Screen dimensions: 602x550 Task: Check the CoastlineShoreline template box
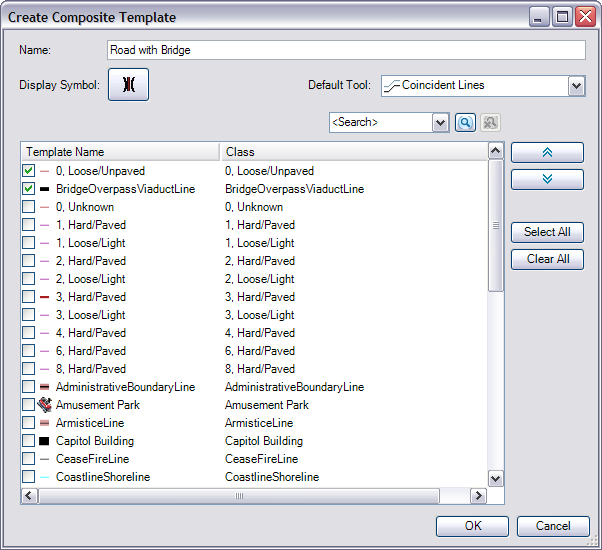[x=28, y=477]
